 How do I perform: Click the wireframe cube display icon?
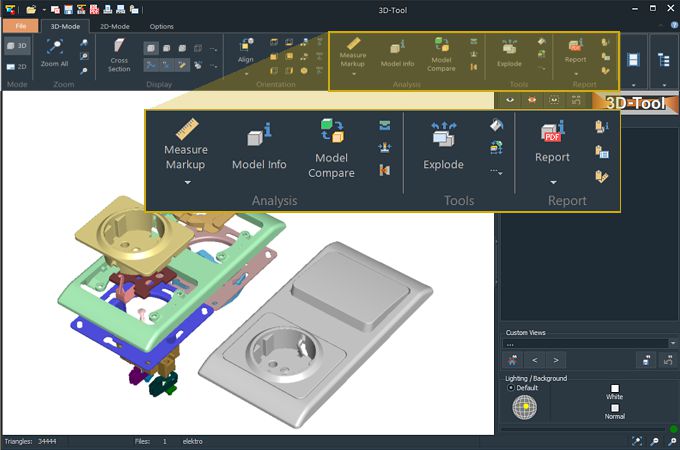point(198,48)
